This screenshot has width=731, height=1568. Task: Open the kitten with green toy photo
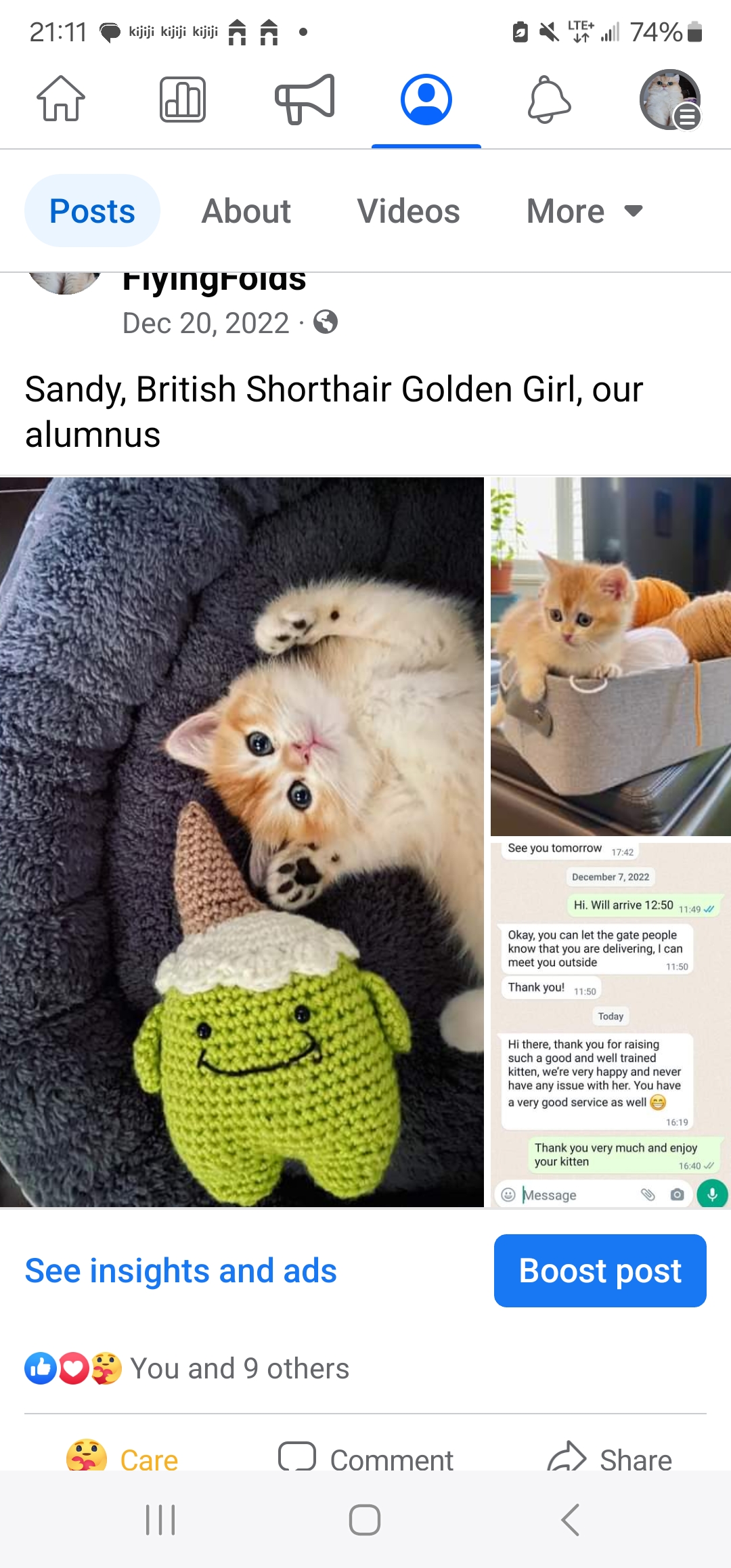[242, 842]
